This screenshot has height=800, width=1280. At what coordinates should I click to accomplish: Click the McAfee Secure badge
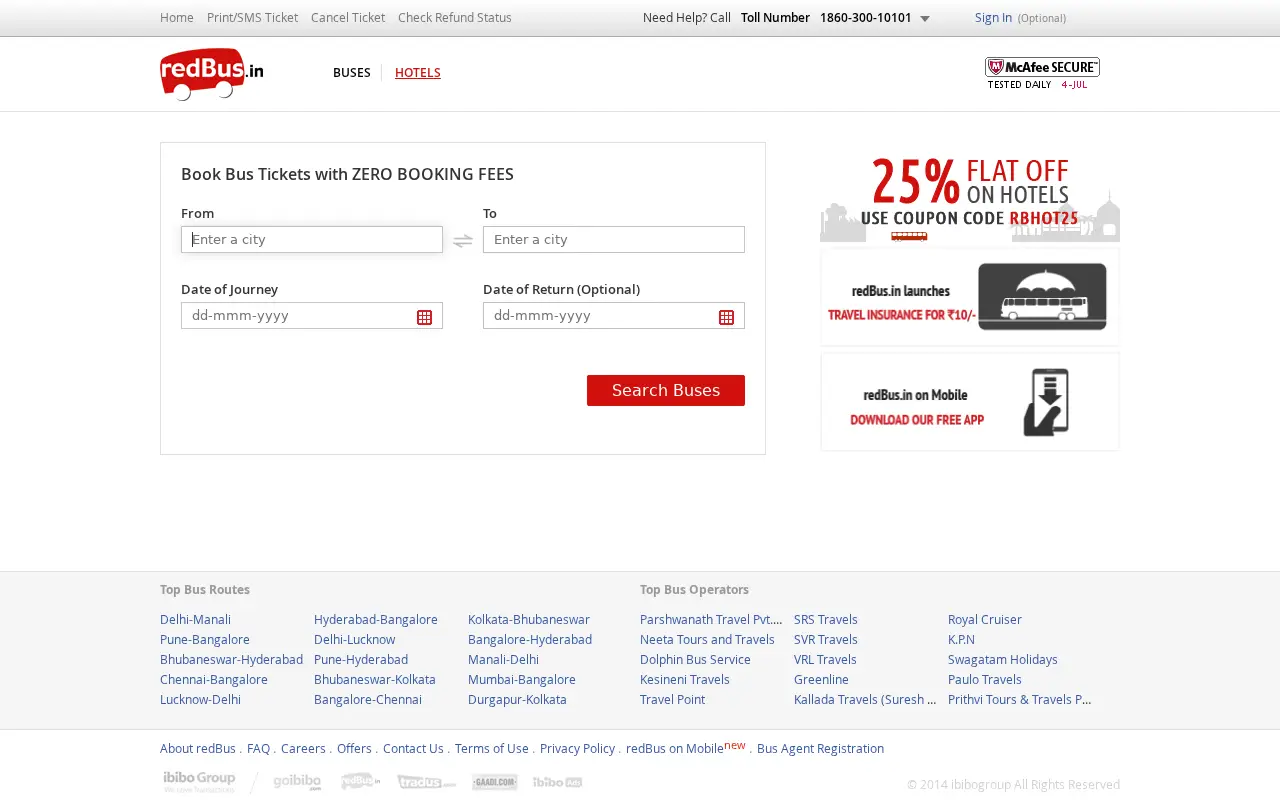(x=1042, y=73)
